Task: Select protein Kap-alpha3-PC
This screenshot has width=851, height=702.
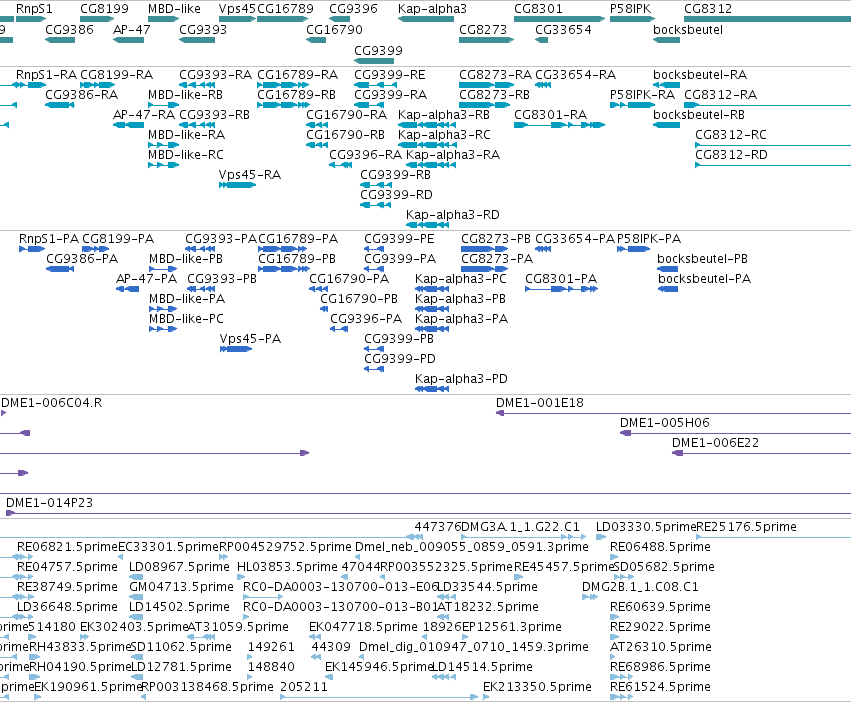Action: 461,279
